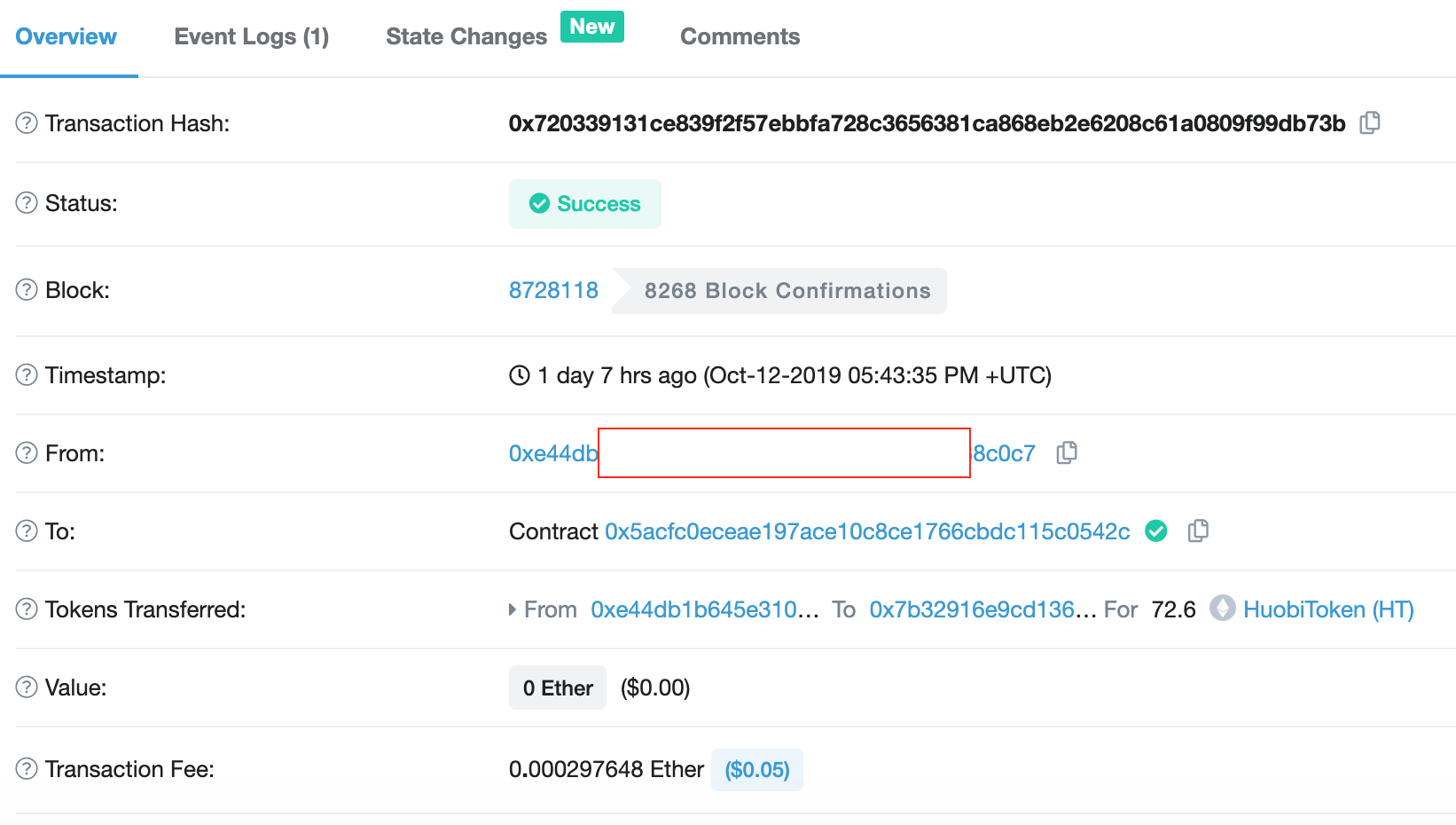Image resolution: width=1456 pixels, height=825 pixels.
Task: Copy the transaction hash to clipboard
Action: point(1370,122)
